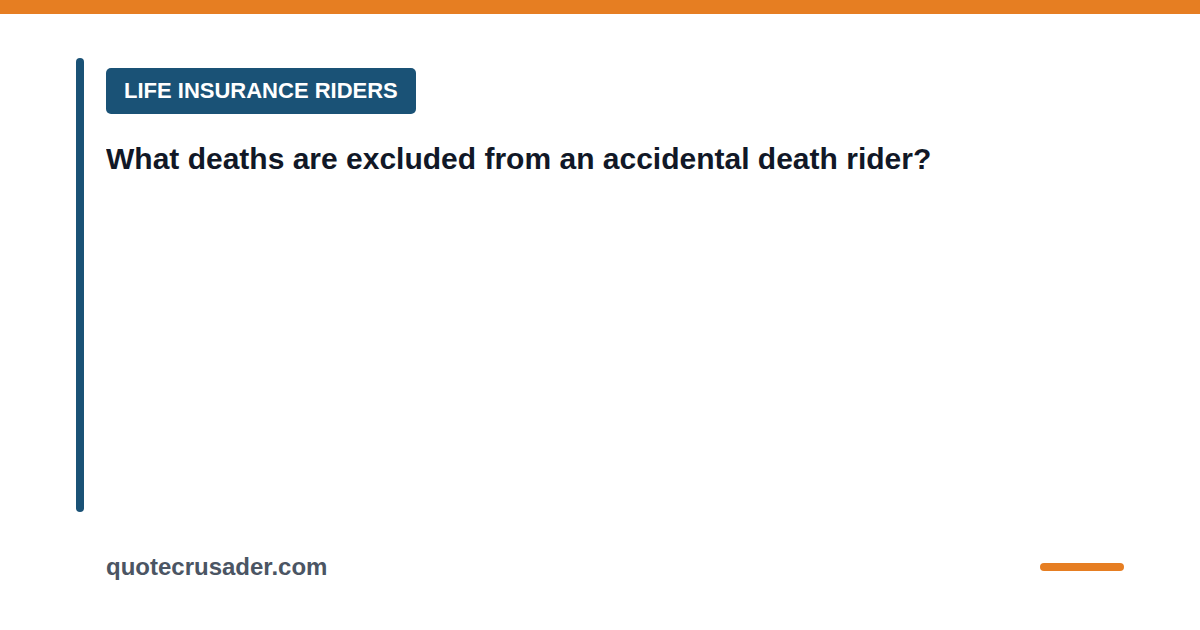The image size is (1200, 630).
Task: Click the word "from" in the headline
Action: pyautogui.click(x=518, y=159)
